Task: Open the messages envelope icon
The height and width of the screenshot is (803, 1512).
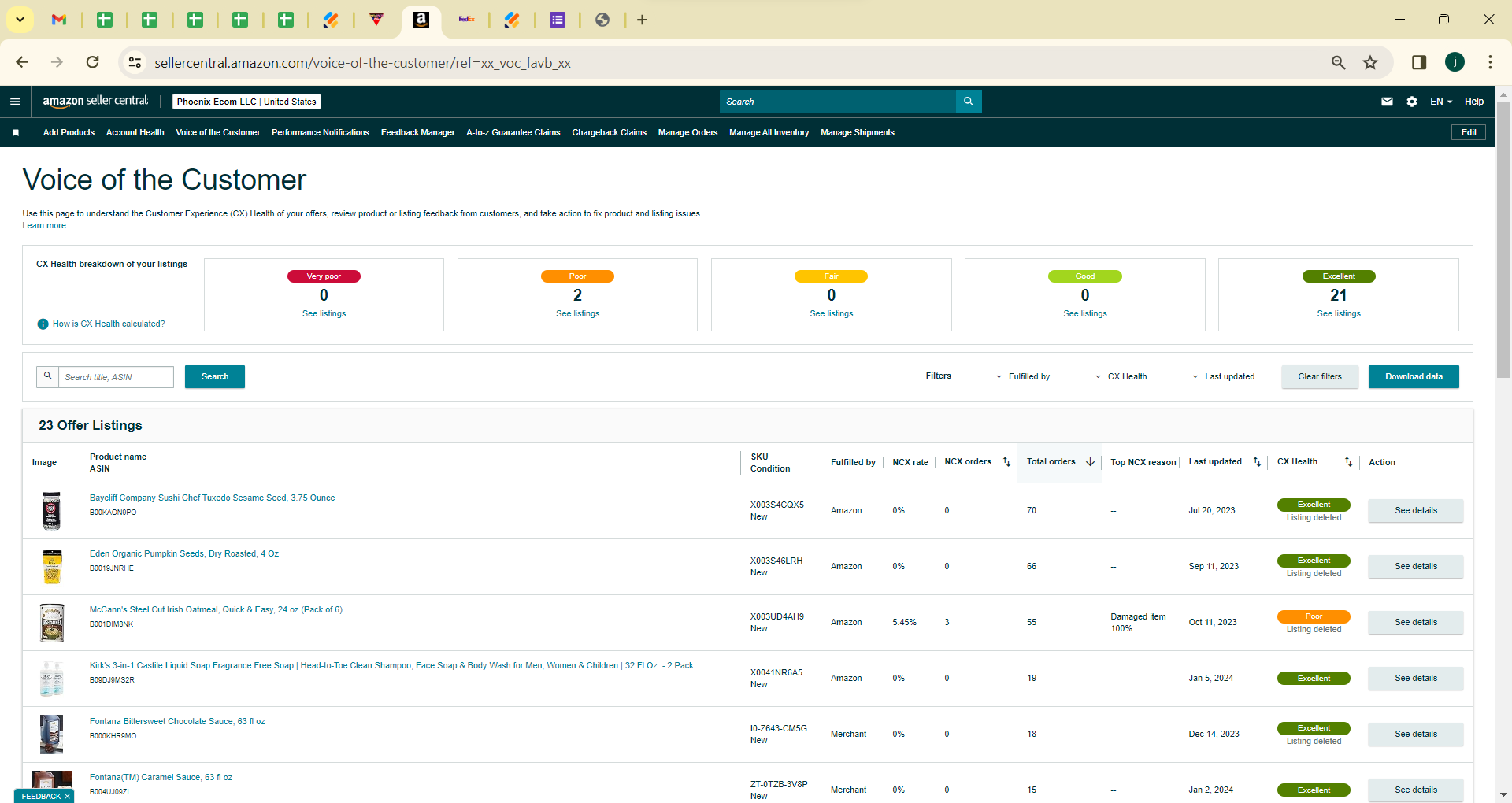Action: 1387,102
